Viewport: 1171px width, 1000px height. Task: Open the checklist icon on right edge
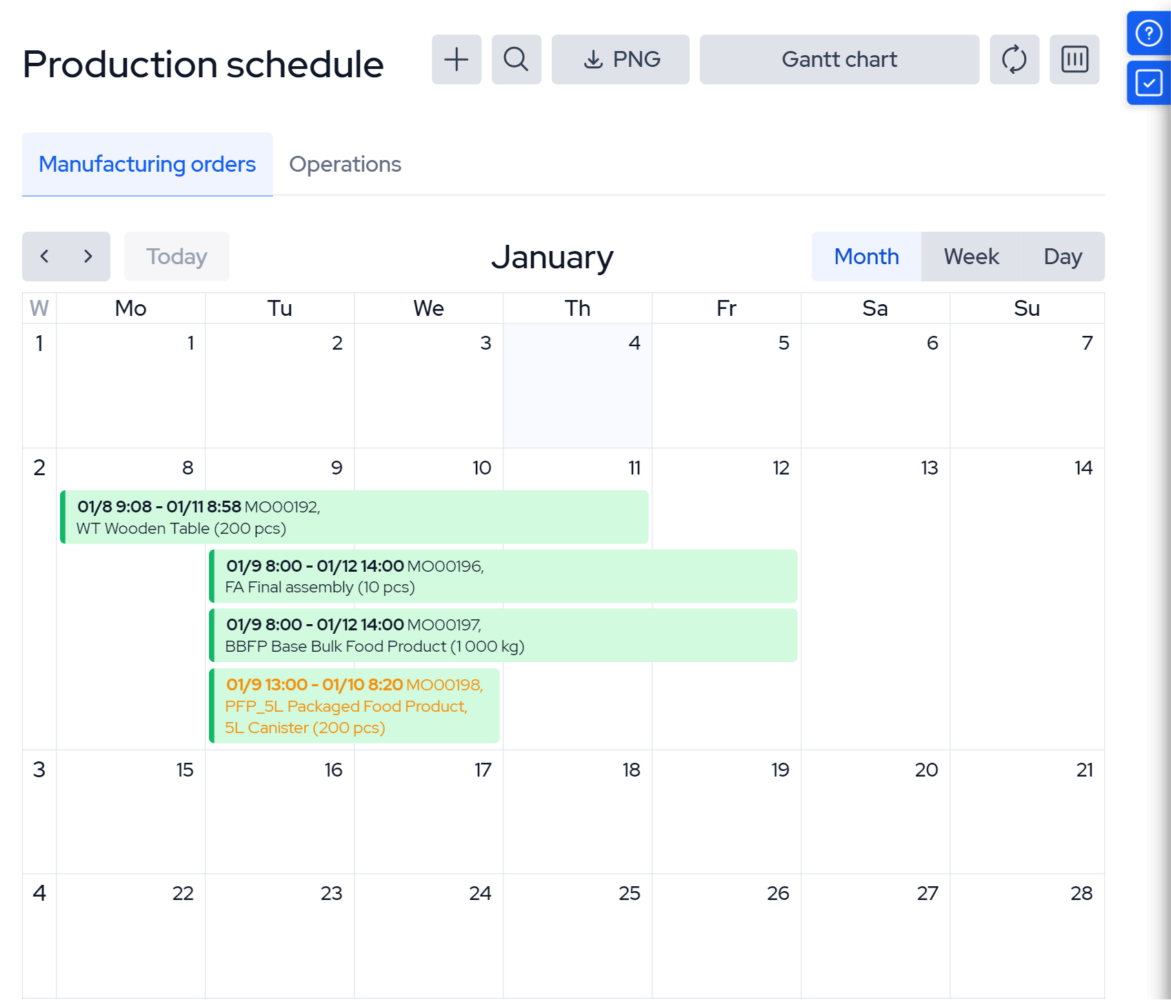click(1149, 83)
